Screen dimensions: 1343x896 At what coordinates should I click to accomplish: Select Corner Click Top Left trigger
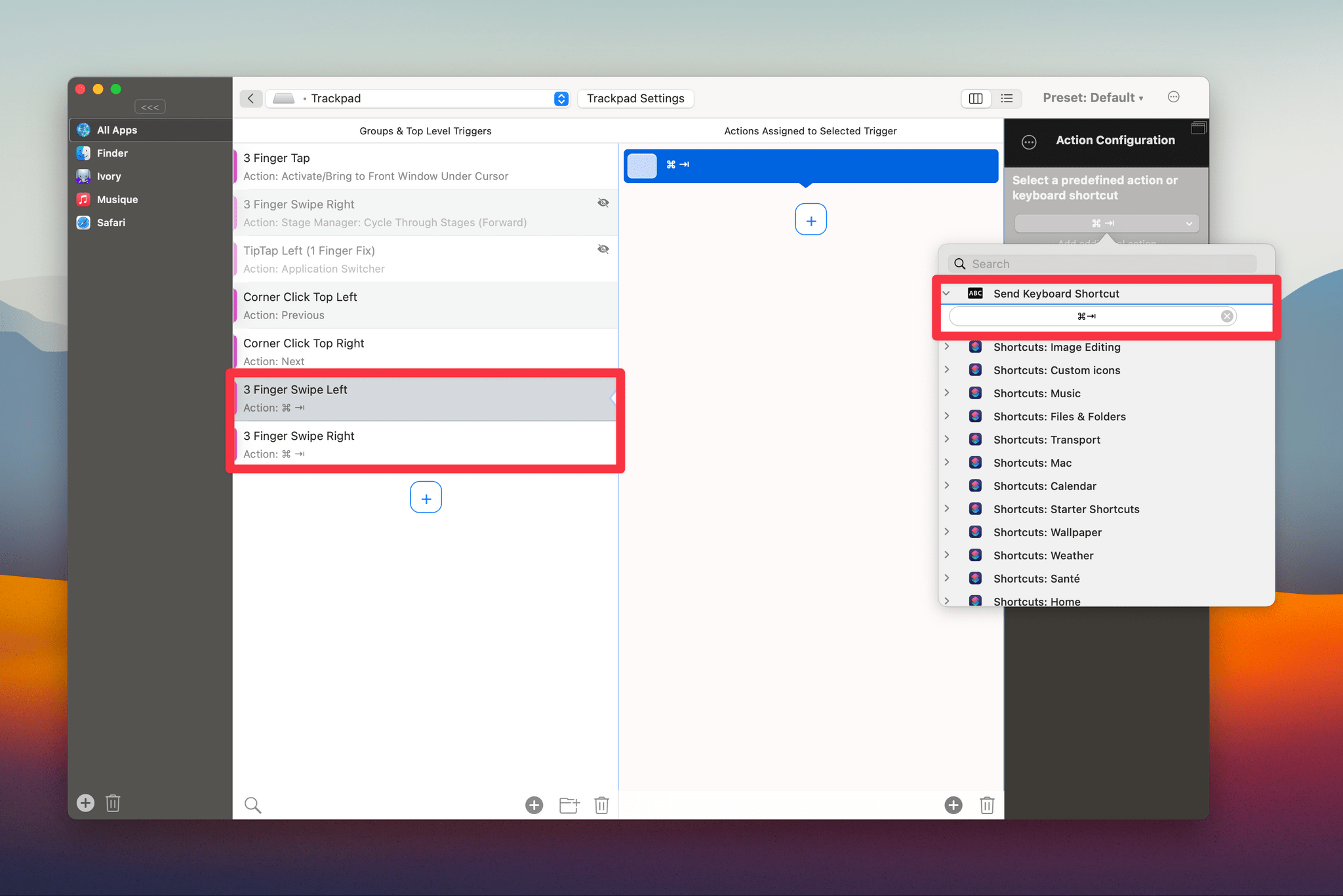[426, 305]
